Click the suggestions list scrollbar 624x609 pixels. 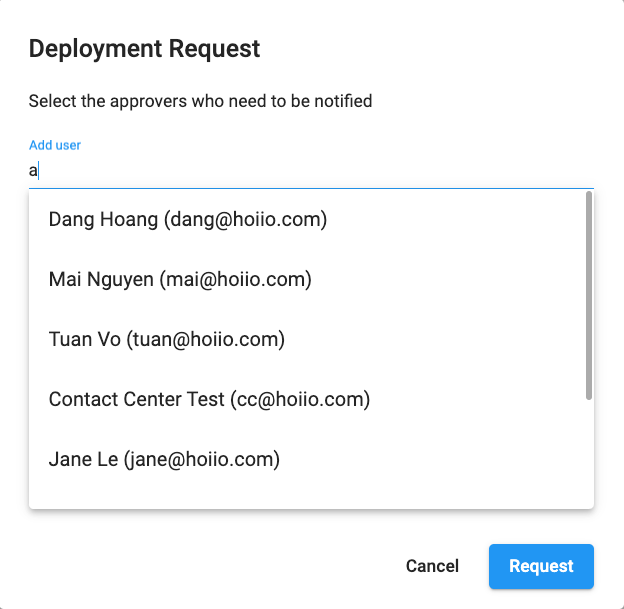(589, 295)
